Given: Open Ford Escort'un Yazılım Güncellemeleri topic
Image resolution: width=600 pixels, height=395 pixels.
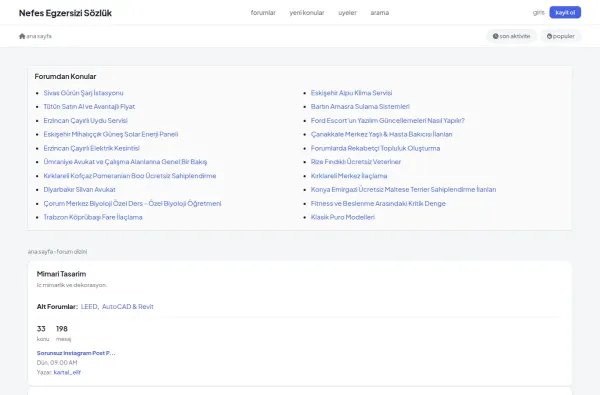Looking at the screenshot, I should point(388,121).
